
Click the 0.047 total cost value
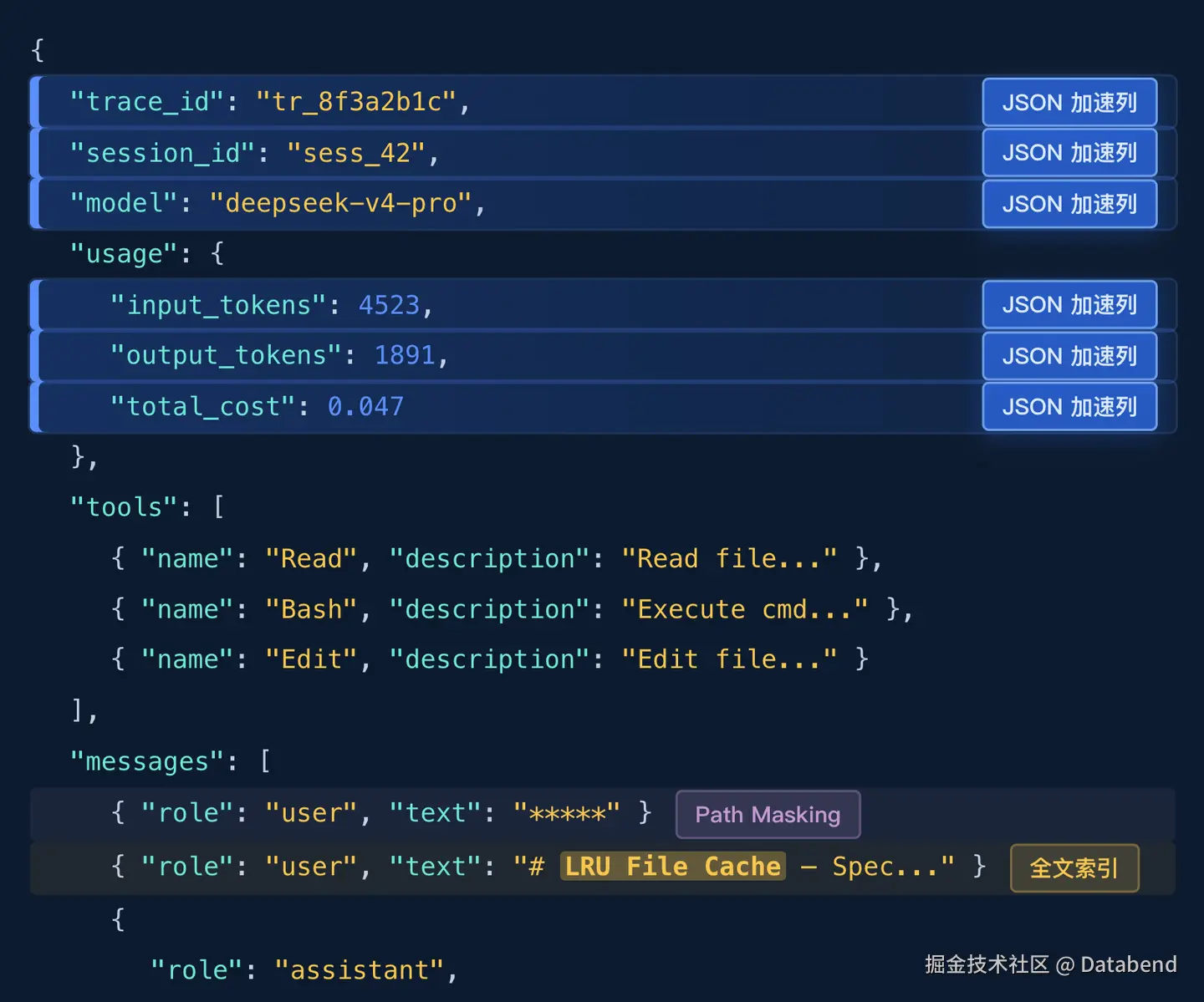click(365, 406)
